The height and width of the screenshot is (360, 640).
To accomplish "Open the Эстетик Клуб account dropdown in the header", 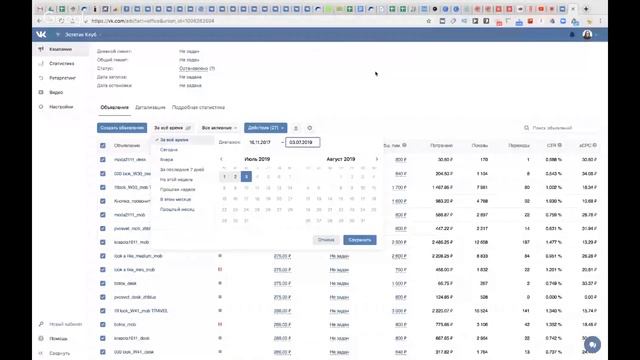I will [x=83, y=35].
